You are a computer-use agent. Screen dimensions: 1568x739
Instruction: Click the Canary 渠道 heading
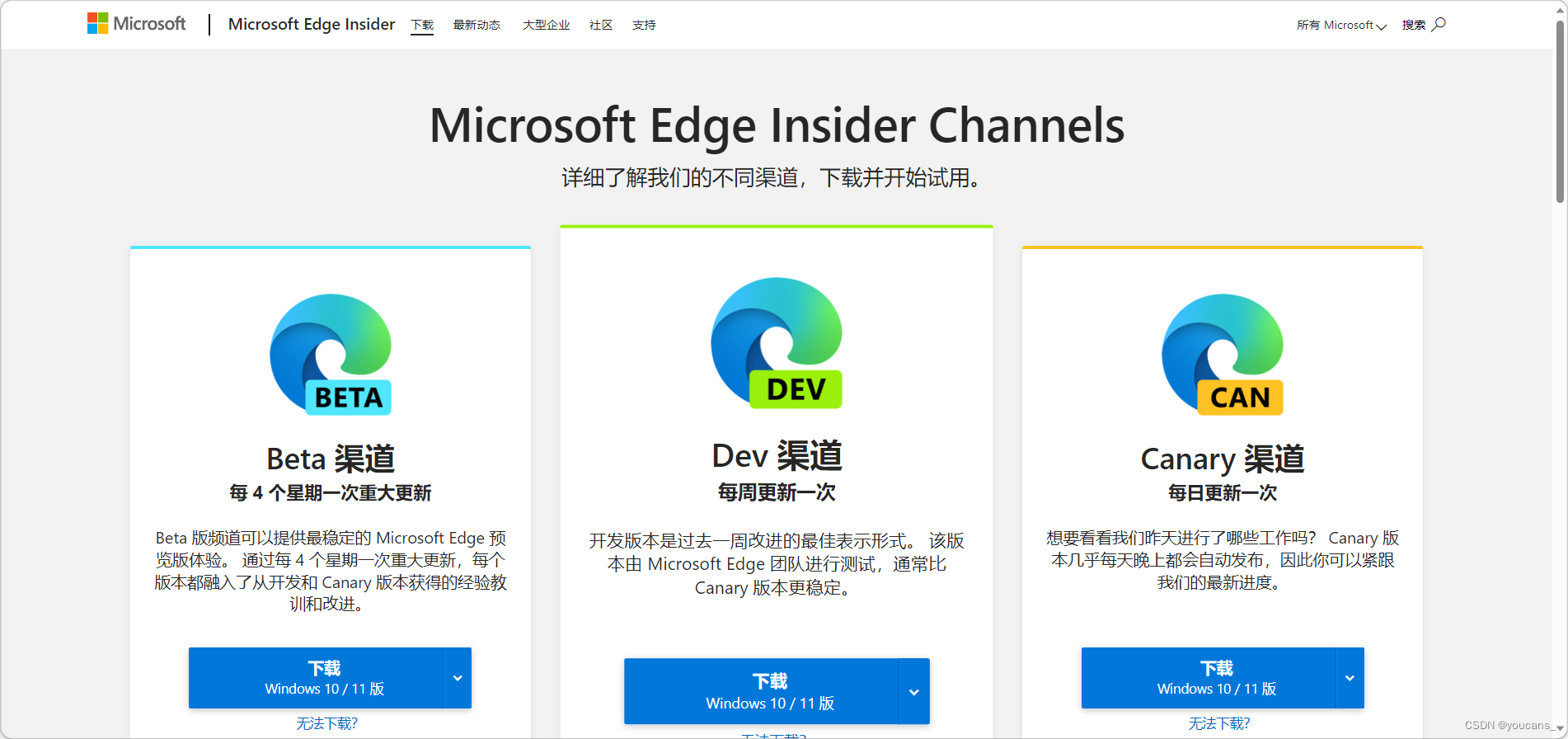(x=1223, y=459)
